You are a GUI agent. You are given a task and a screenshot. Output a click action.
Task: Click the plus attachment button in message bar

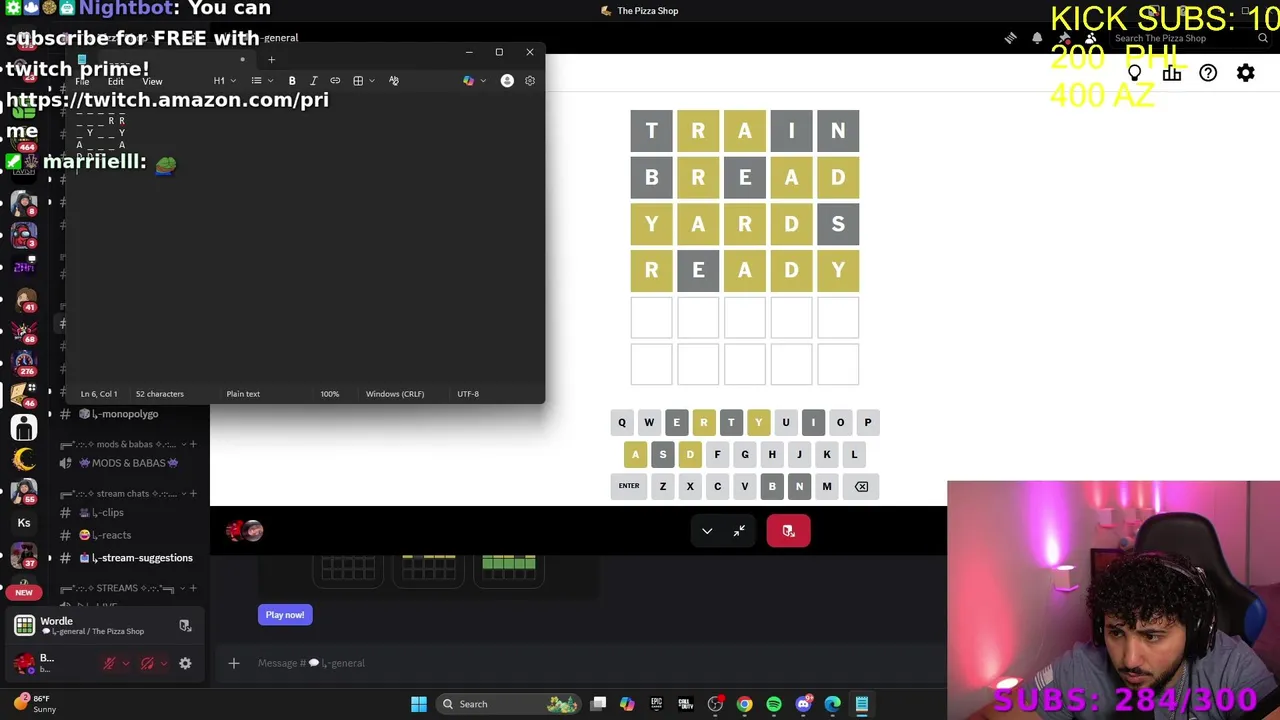(x=234, y=663)
